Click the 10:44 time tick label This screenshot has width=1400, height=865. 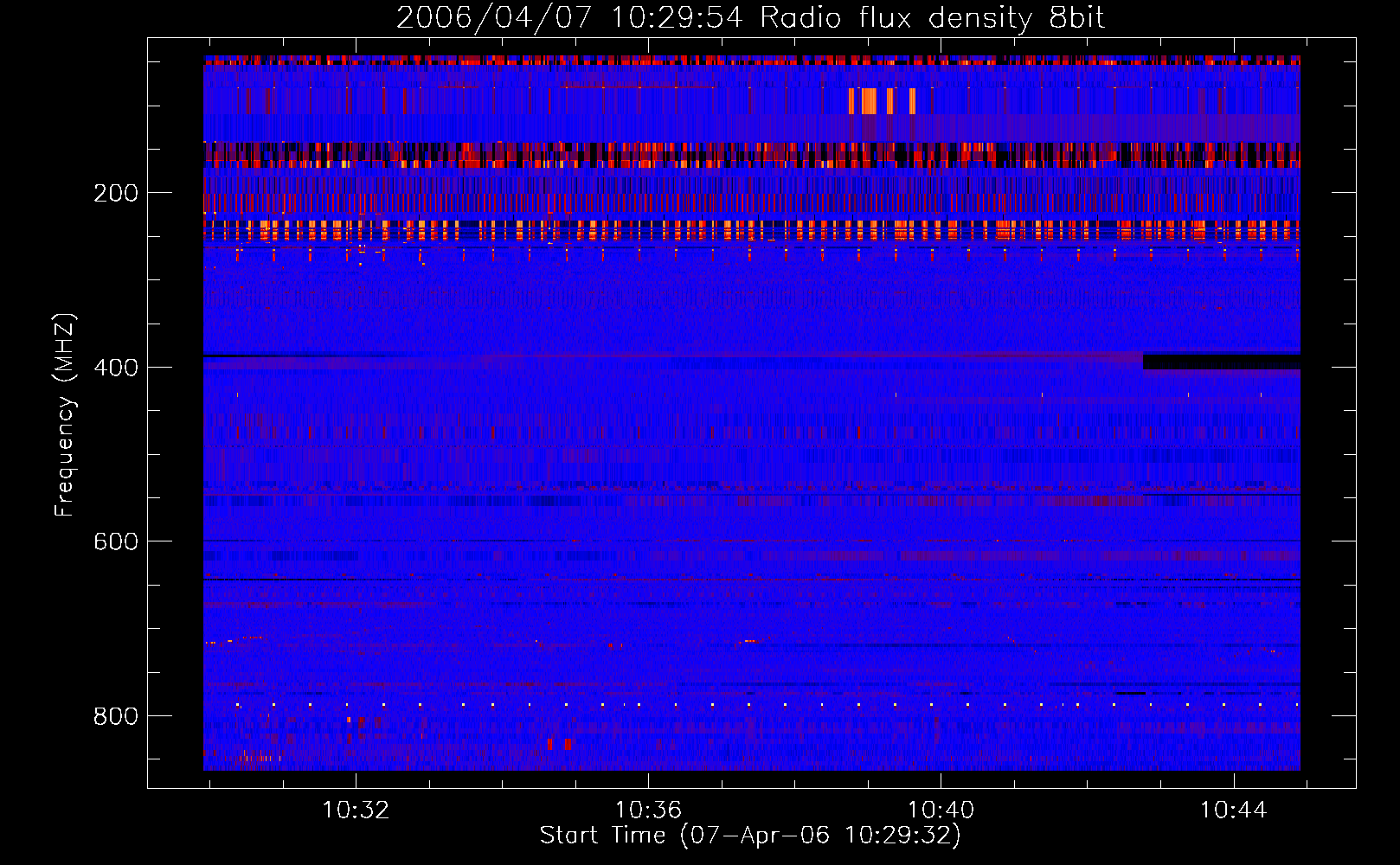pos(1233,811)
